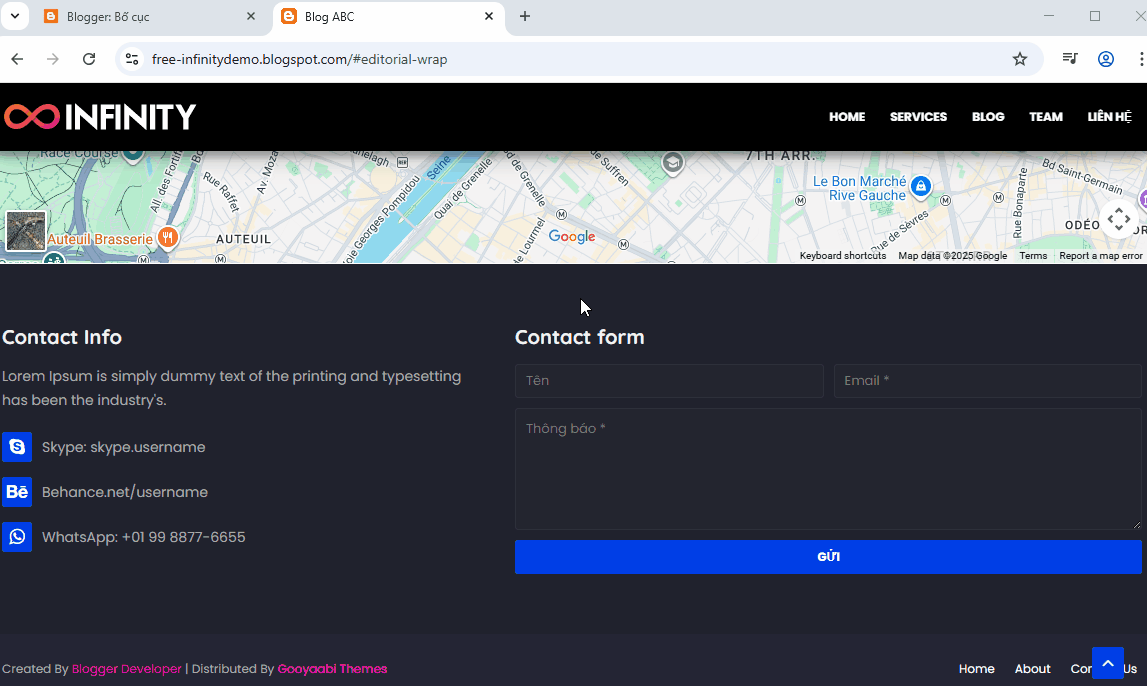Click the Skype: skype.username text

tap(124, 448)
